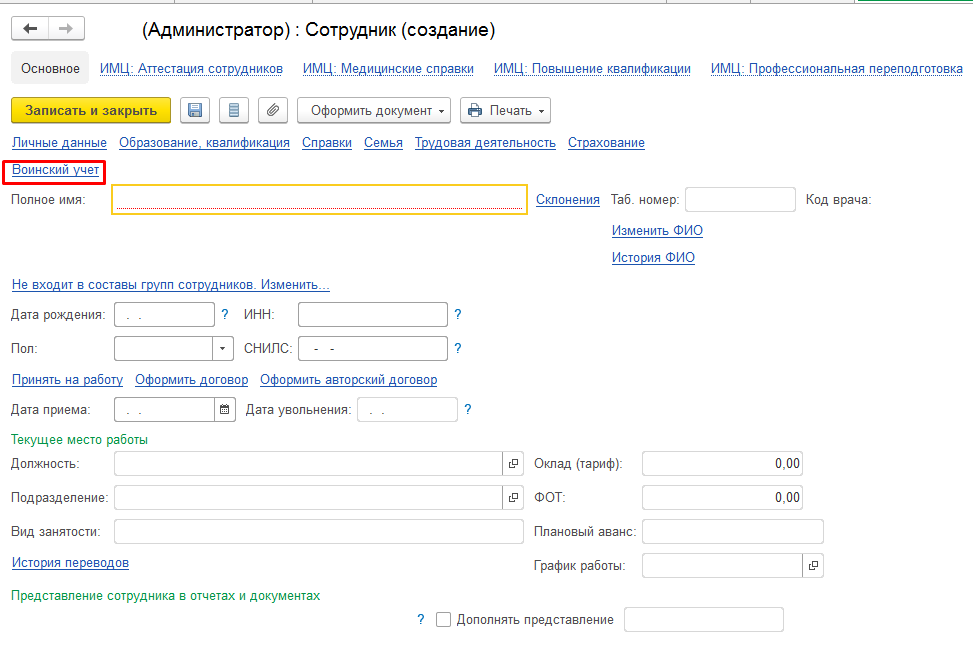Click the save (diskette) icon
The width and height of the screenshot is (973, 647).
(194, 110)
